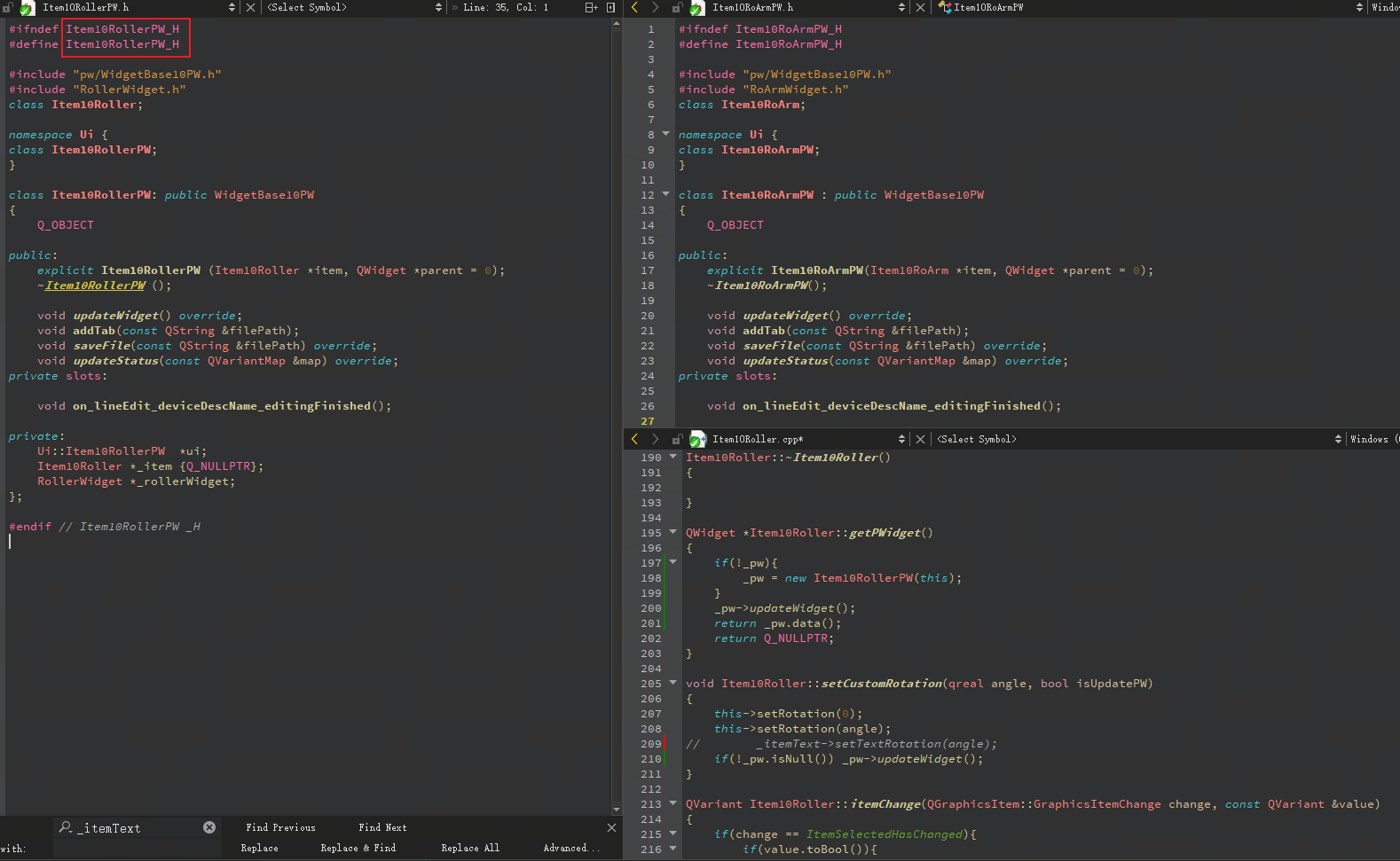Click the Item10Roller.cpp file type icon
The height and width of the screenshot is (861, 1400).
click(697, 439)
